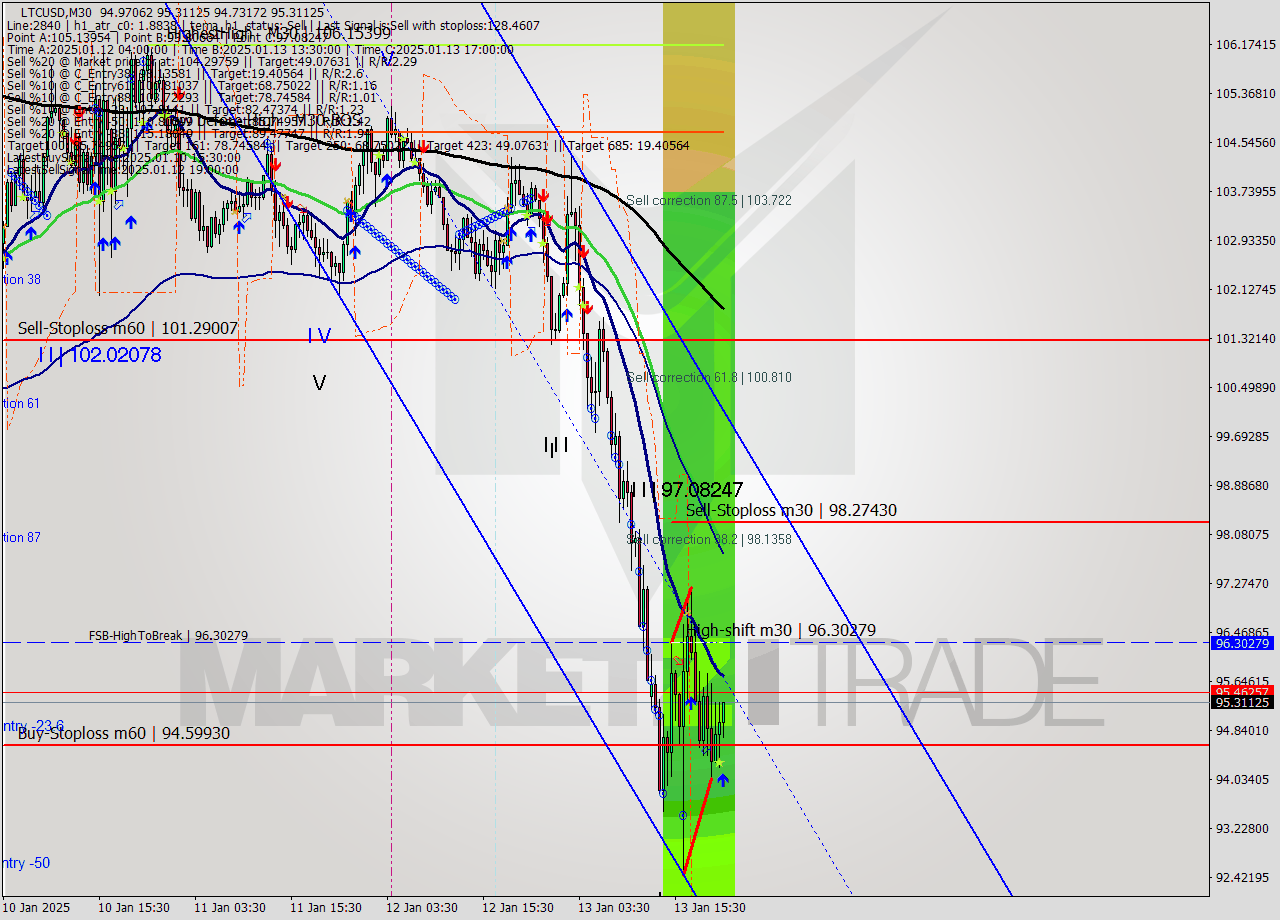Image resolution: width=1280 pixels, height=920 pixels.
Task: Select the 'Sell correction 87.5 | 103.722' label
Action: coord(709,200)
